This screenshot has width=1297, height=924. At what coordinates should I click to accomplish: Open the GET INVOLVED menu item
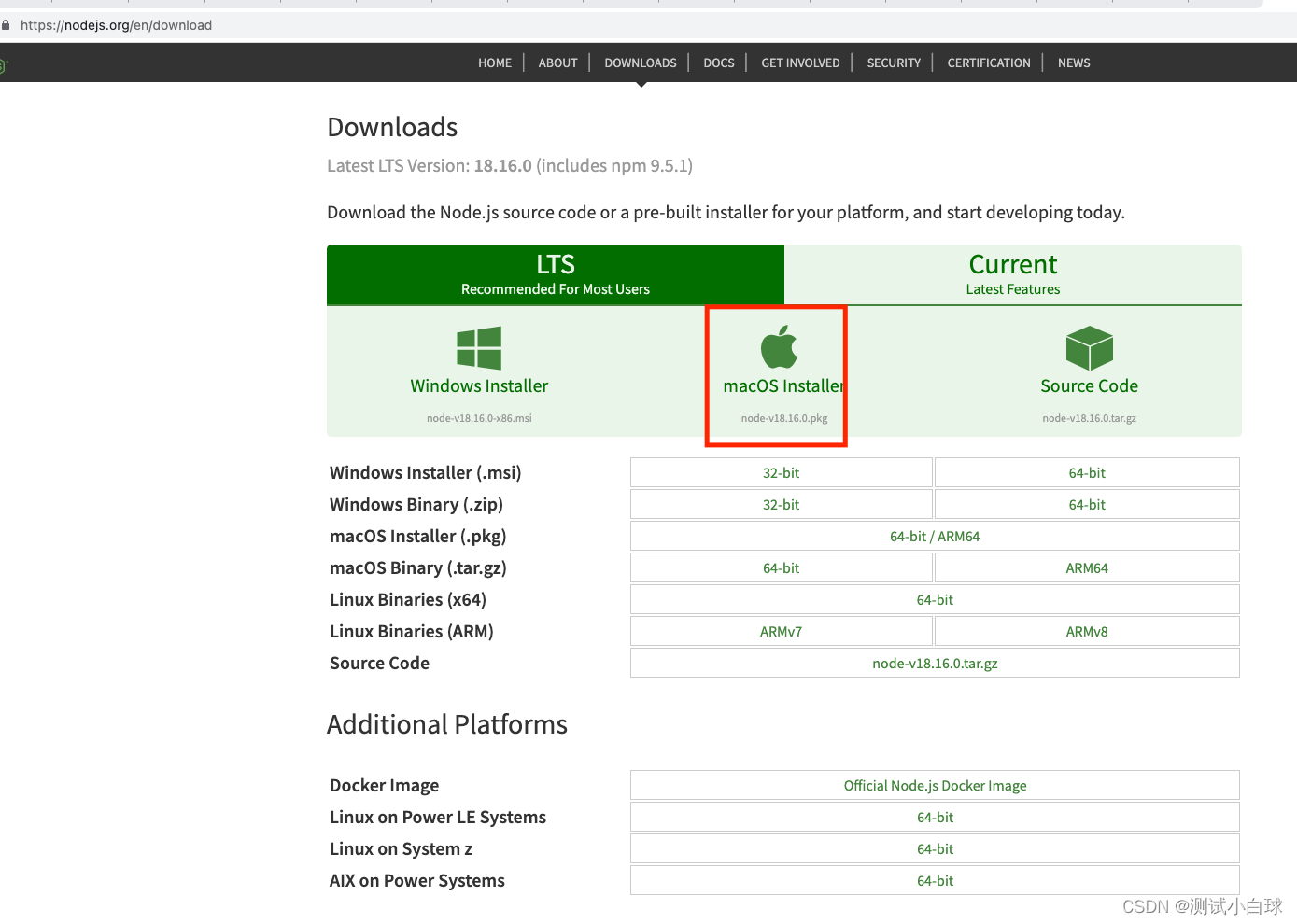click(x=800, y=63)
